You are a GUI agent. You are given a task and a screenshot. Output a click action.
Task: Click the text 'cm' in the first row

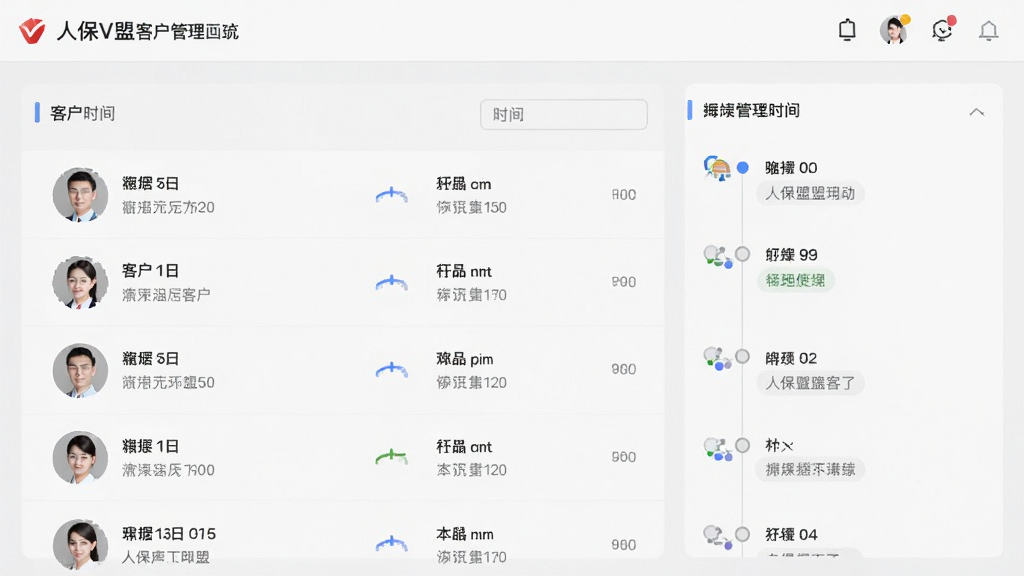481,185
